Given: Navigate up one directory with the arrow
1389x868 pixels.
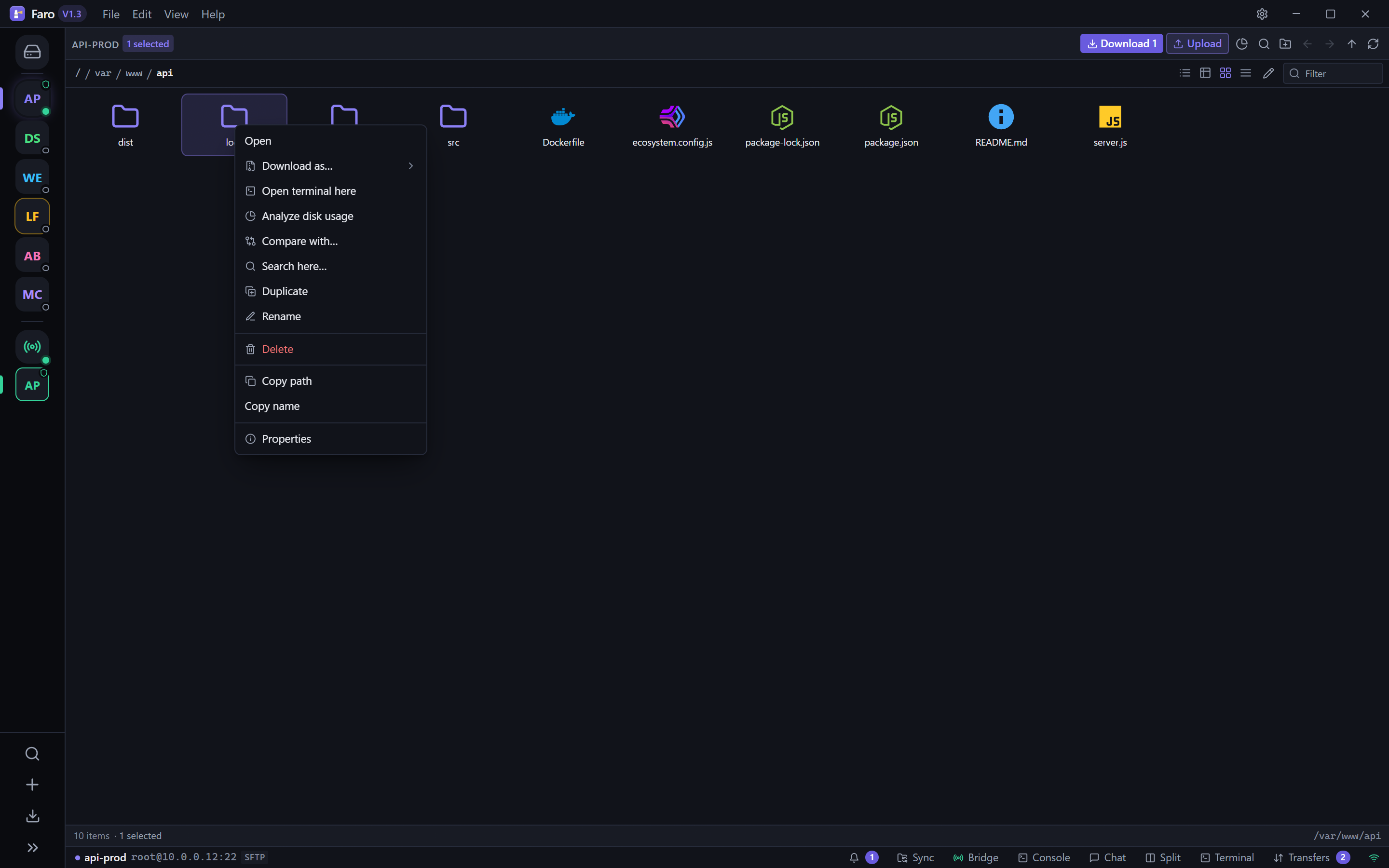Looking at the screenshot, I should point(1352,43).
